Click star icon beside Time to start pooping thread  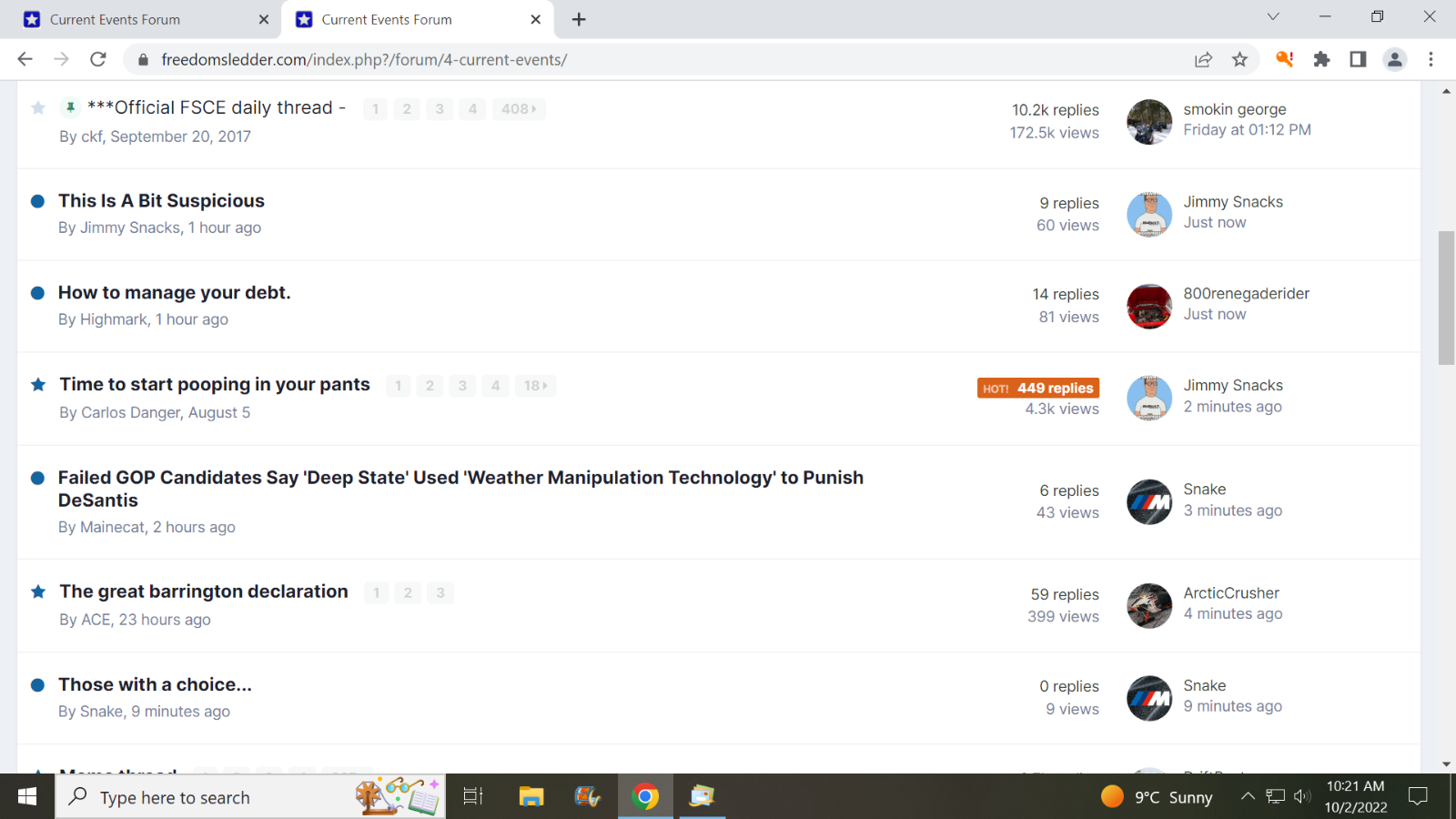38,385
